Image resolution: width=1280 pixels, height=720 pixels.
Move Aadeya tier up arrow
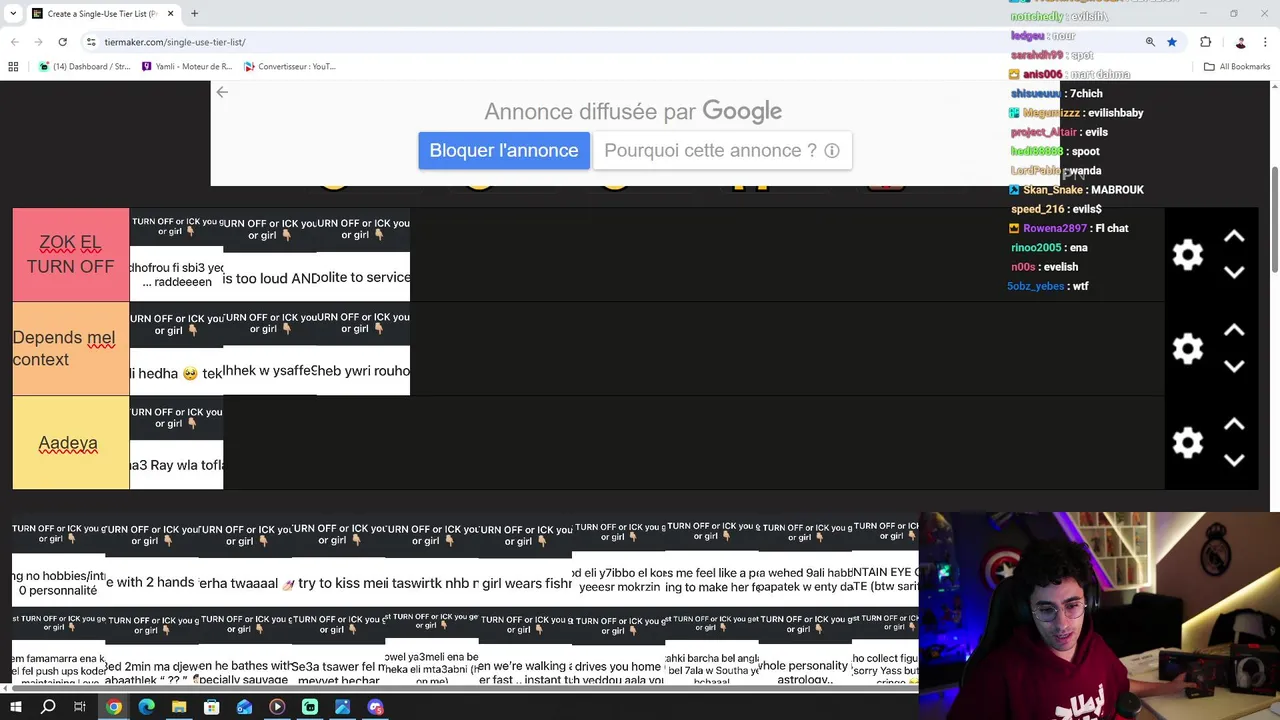click(1234, 425)
